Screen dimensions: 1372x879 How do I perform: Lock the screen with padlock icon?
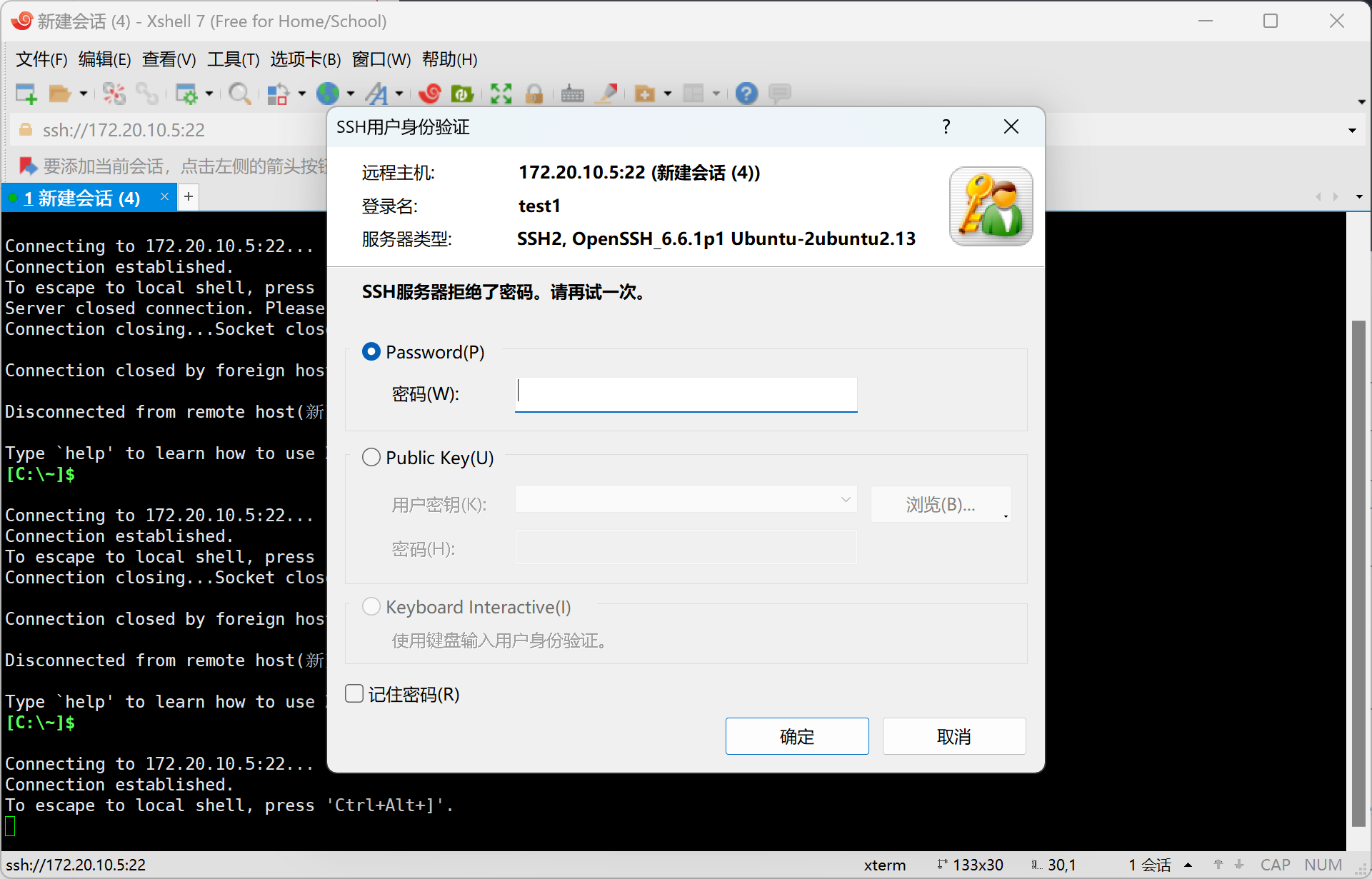coord(535,94)
